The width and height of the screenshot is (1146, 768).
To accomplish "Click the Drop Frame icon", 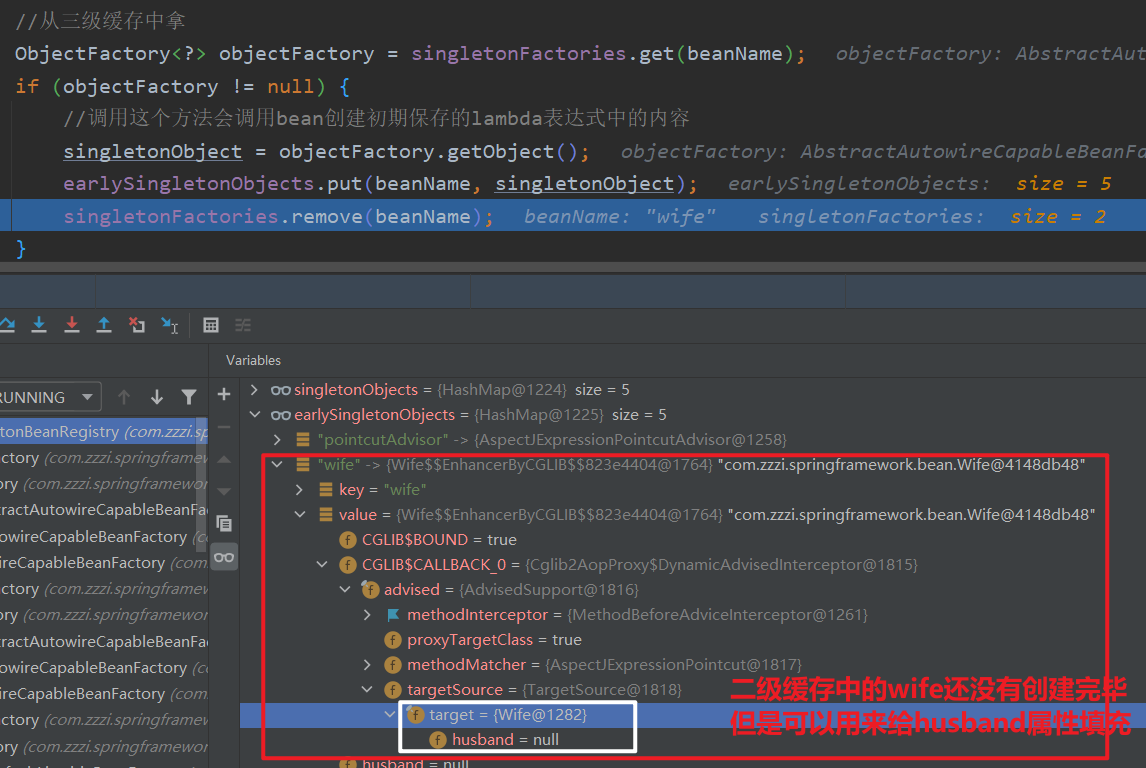I will [136, 325].
